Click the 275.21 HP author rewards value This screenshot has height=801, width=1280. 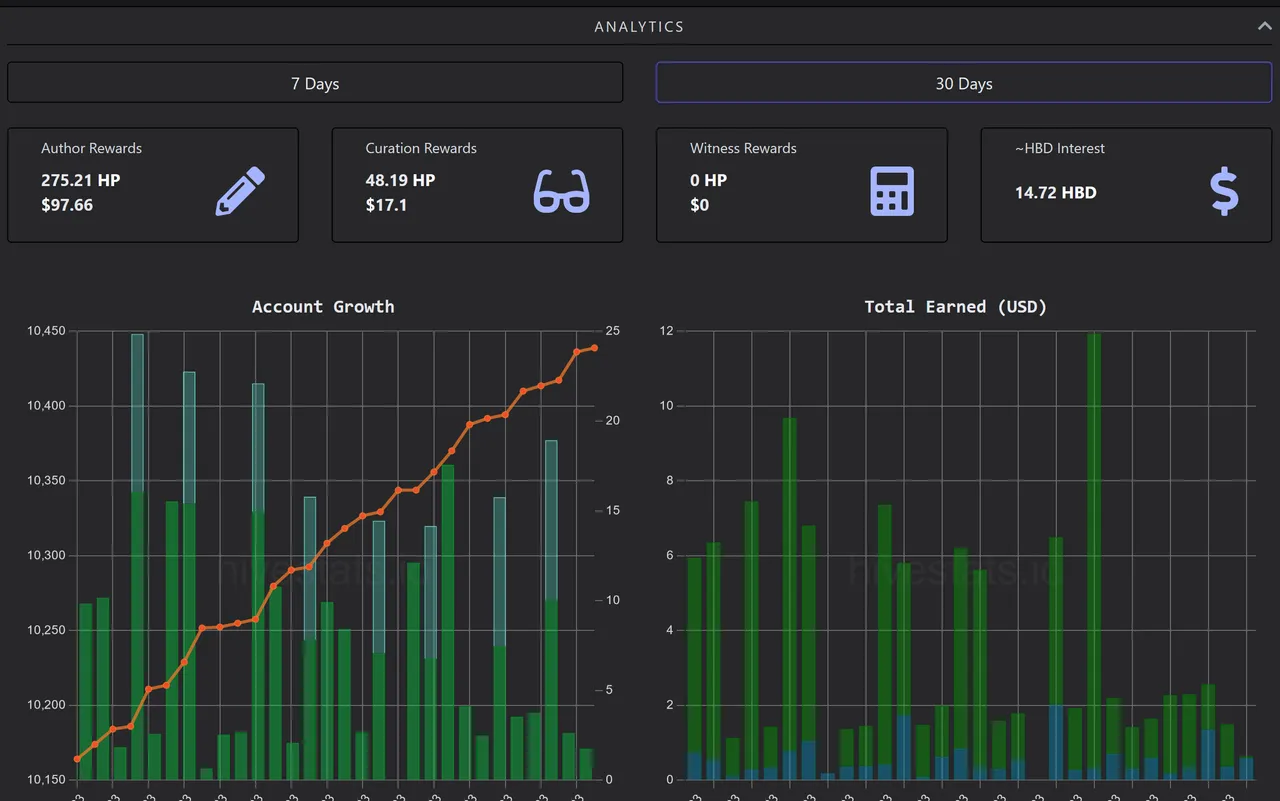pyautogui.click(x=80, y=180)
